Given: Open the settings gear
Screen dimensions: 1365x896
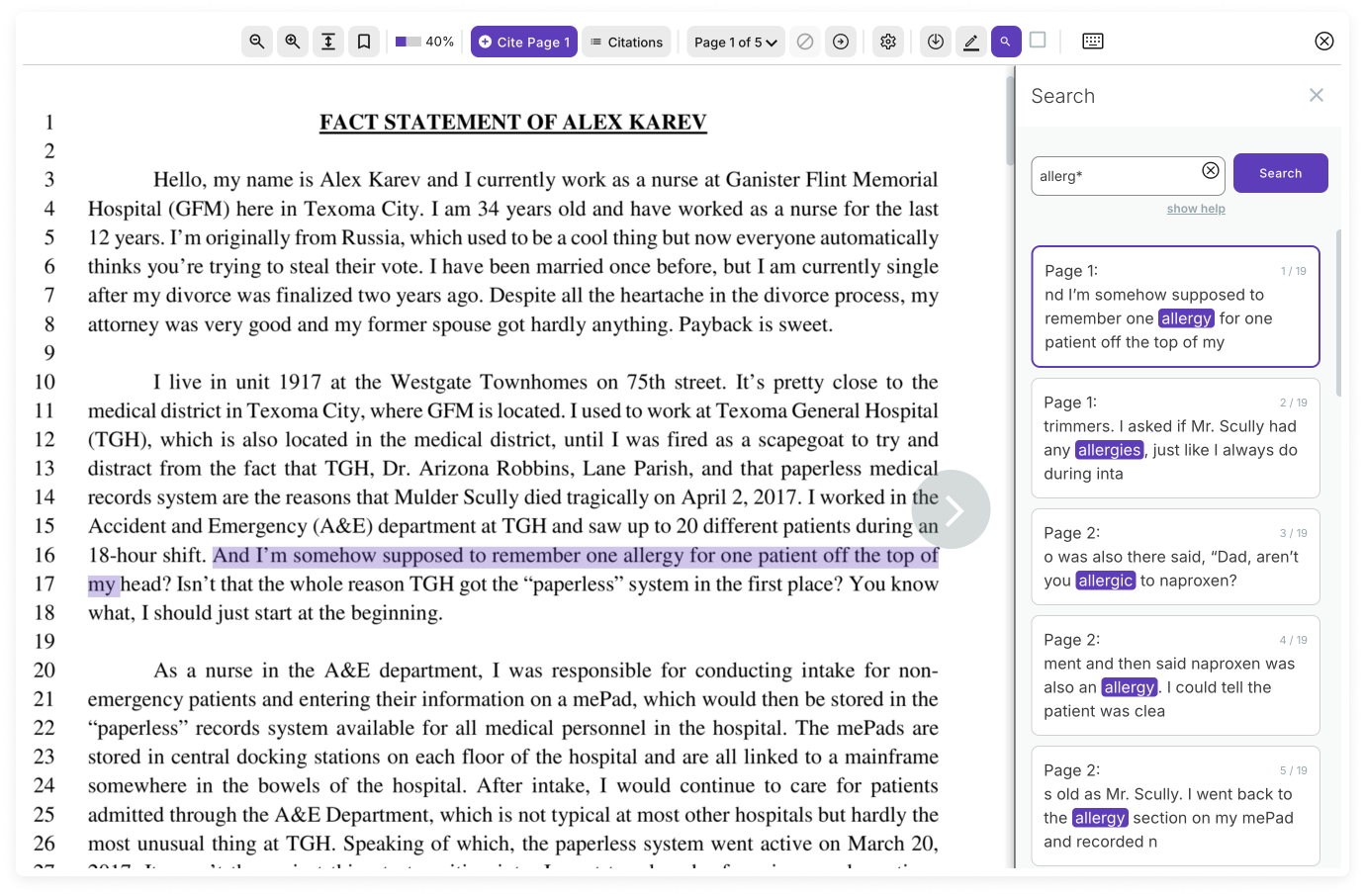Looking at the screenshot, I should 887,42.
